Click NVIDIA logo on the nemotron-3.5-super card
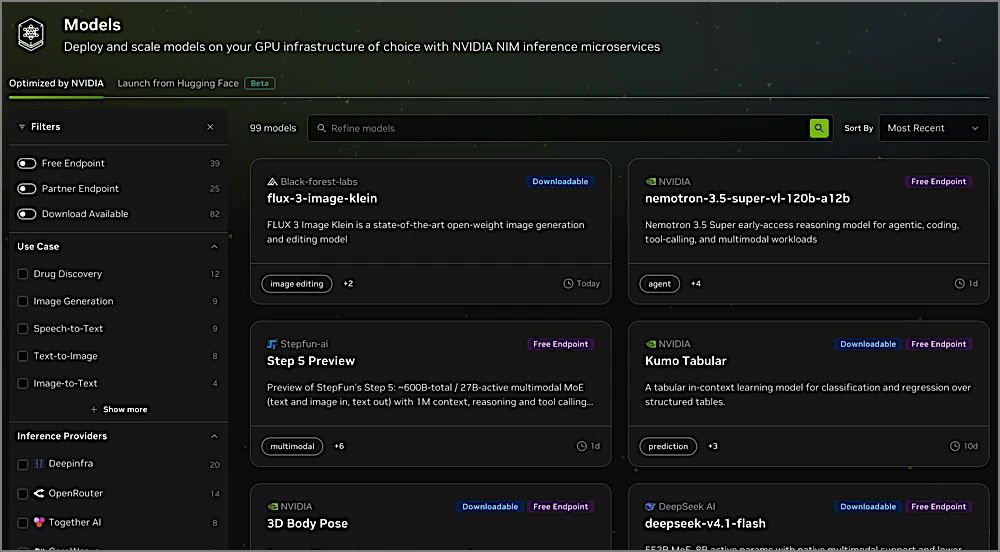This screenshot has height=552, width=1000. click(x=651, y=182)
